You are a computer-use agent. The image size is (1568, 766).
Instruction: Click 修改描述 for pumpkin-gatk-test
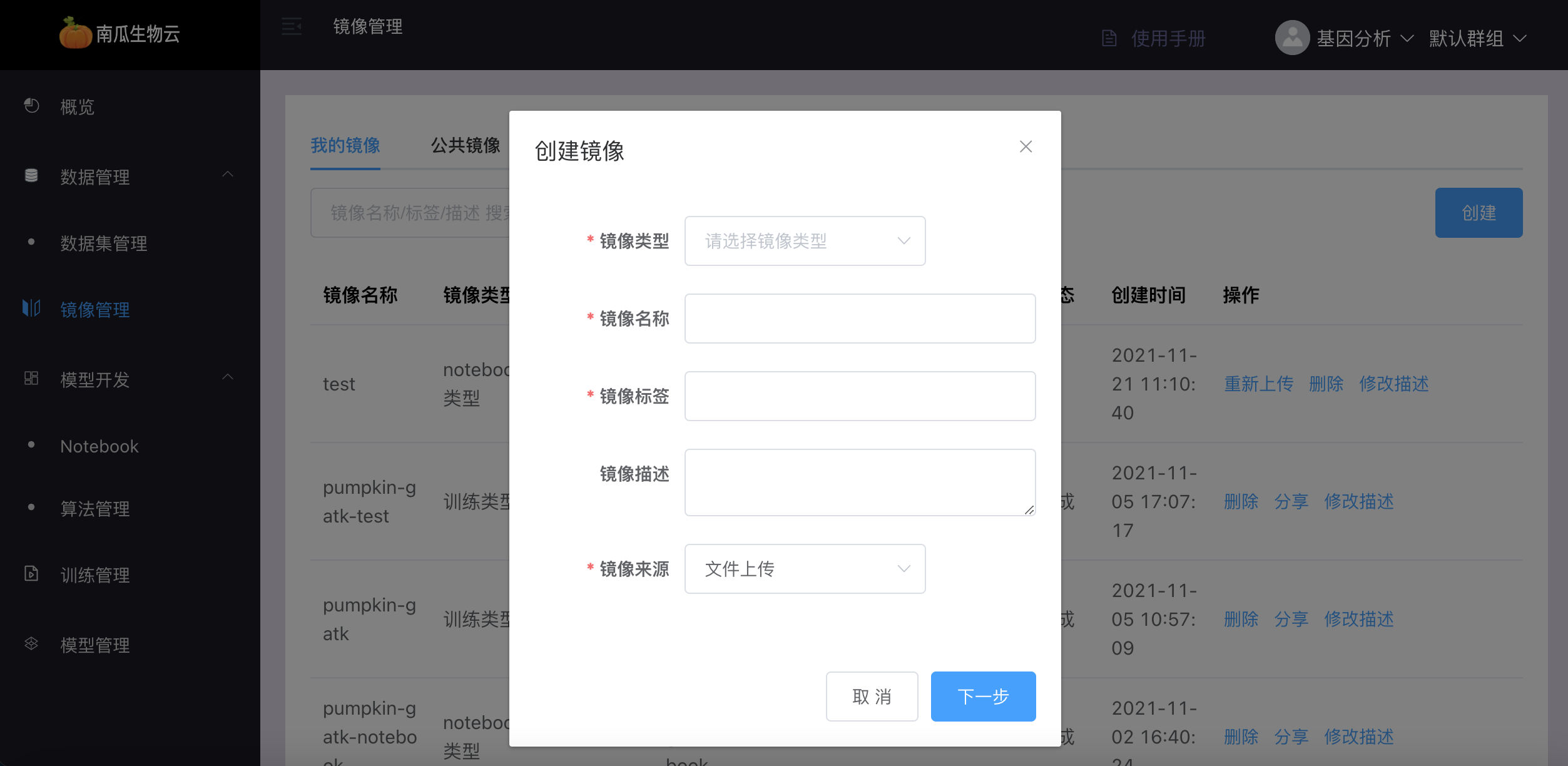(1358, 501)
